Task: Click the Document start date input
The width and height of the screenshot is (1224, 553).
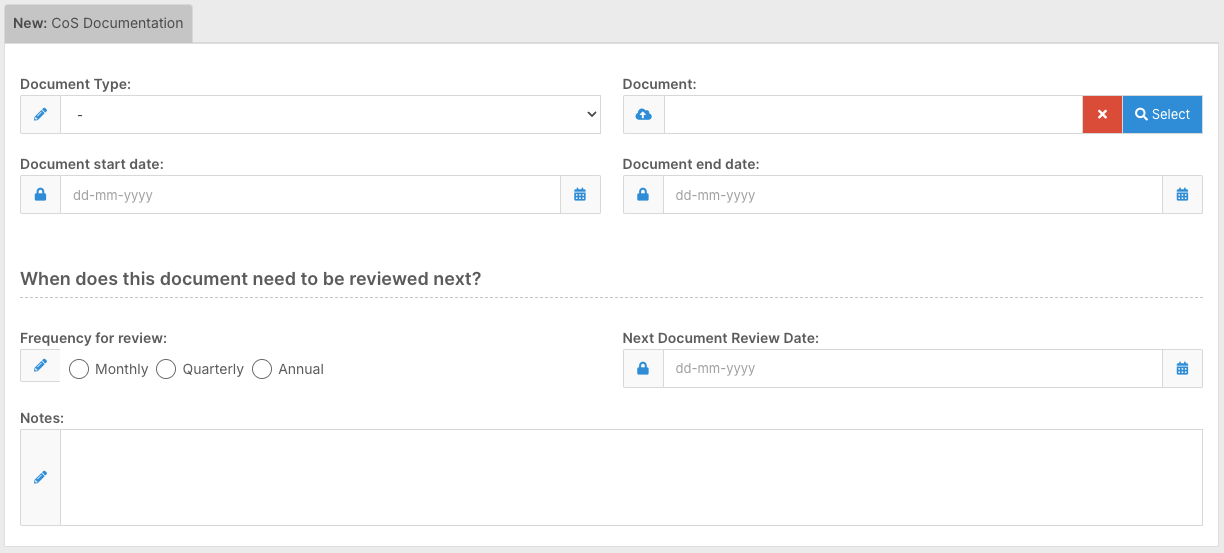Action: [310, 195]
